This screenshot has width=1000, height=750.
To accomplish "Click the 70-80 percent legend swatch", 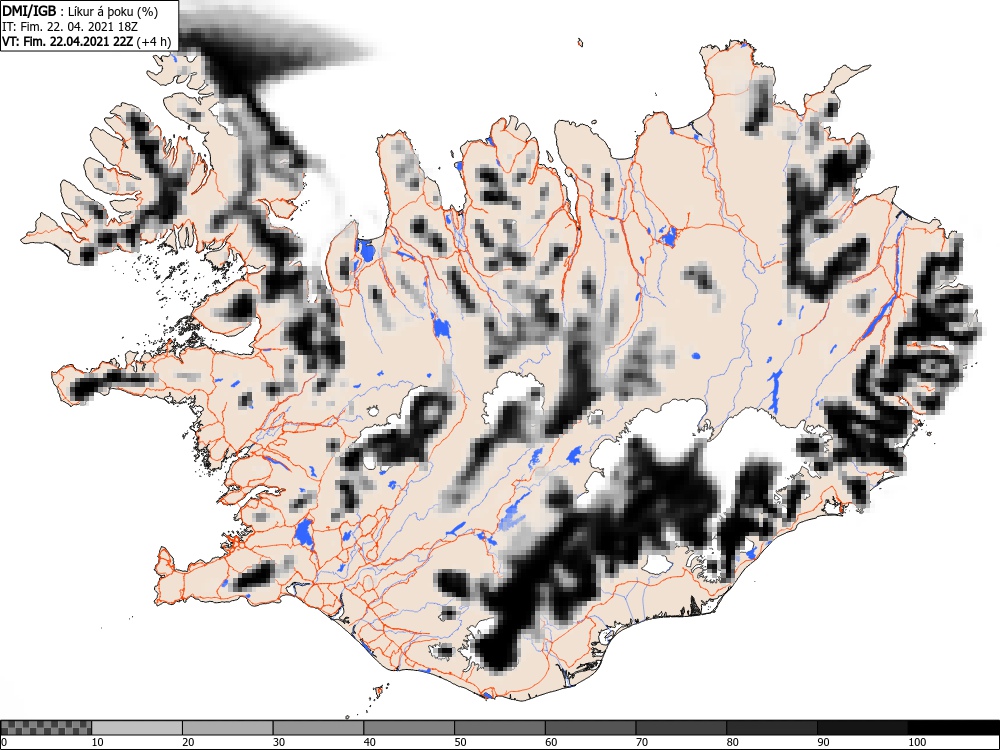I will click(681, 728).
